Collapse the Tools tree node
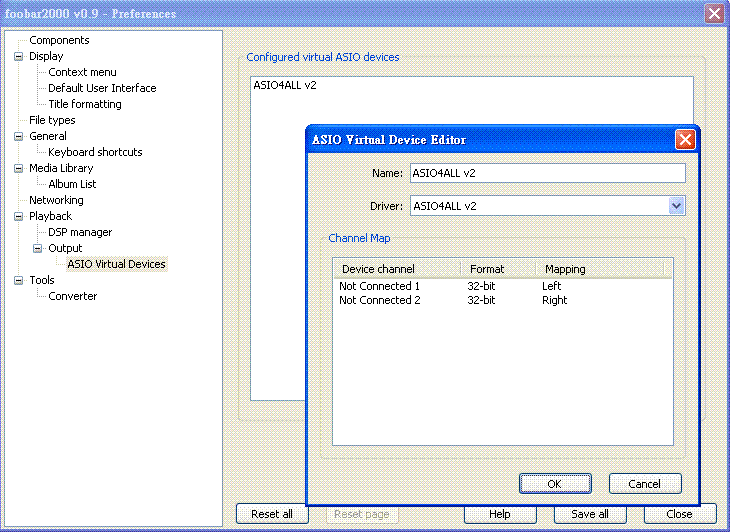This screenshot has height=532, width=730. tap(19, 280)
